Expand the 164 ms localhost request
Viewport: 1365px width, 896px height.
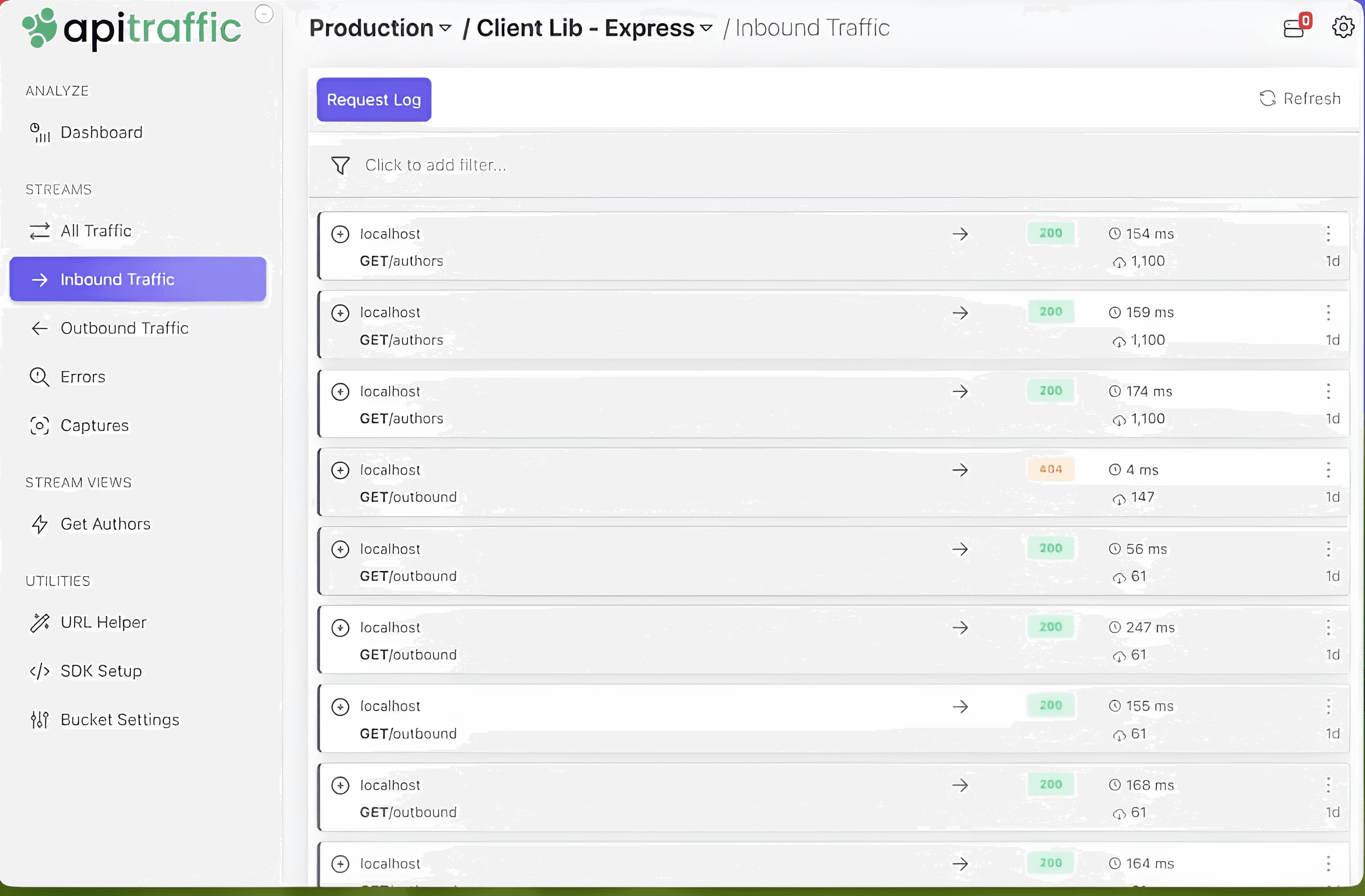click(x=340, y=864)
